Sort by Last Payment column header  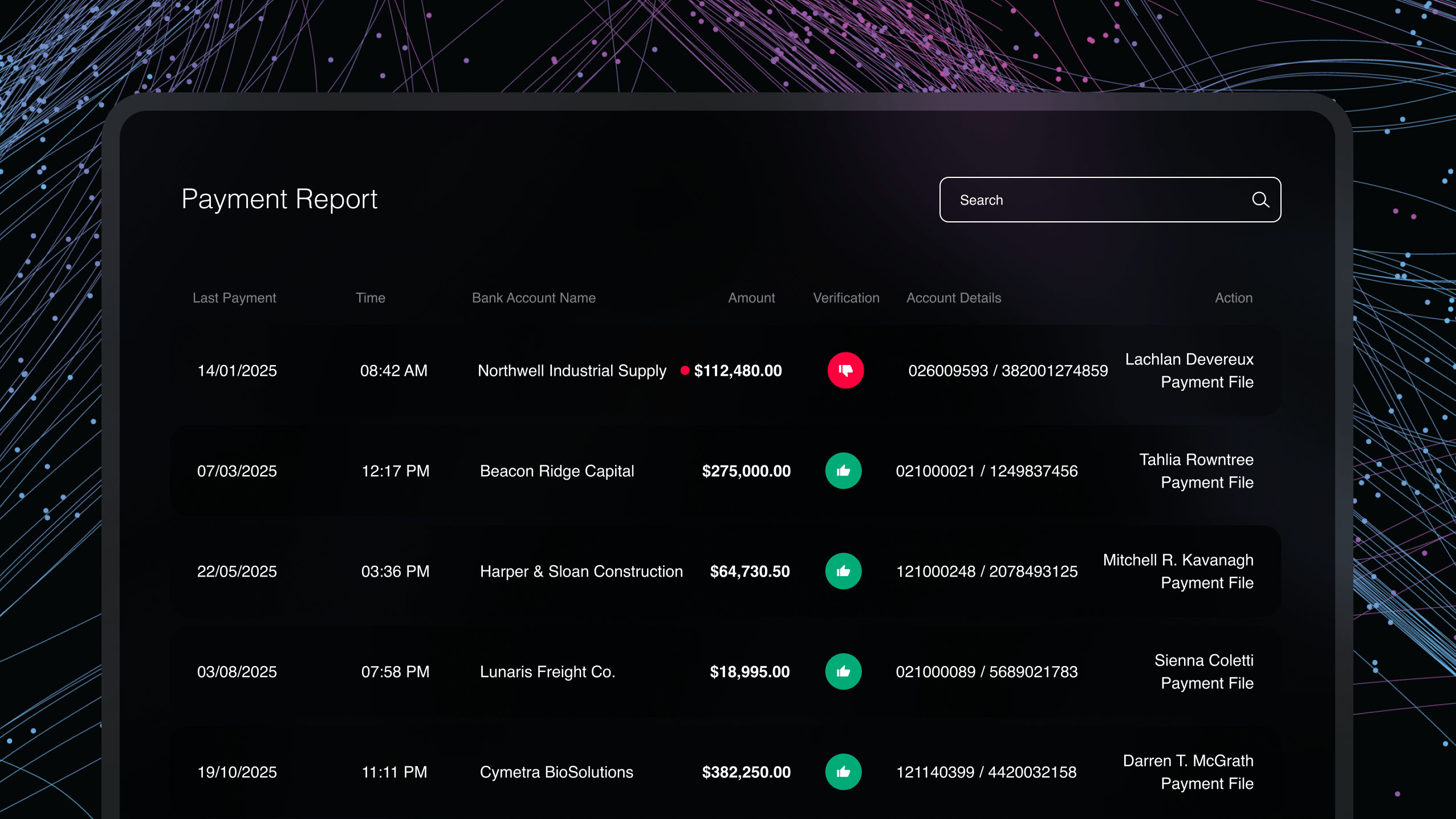point(234,298)
